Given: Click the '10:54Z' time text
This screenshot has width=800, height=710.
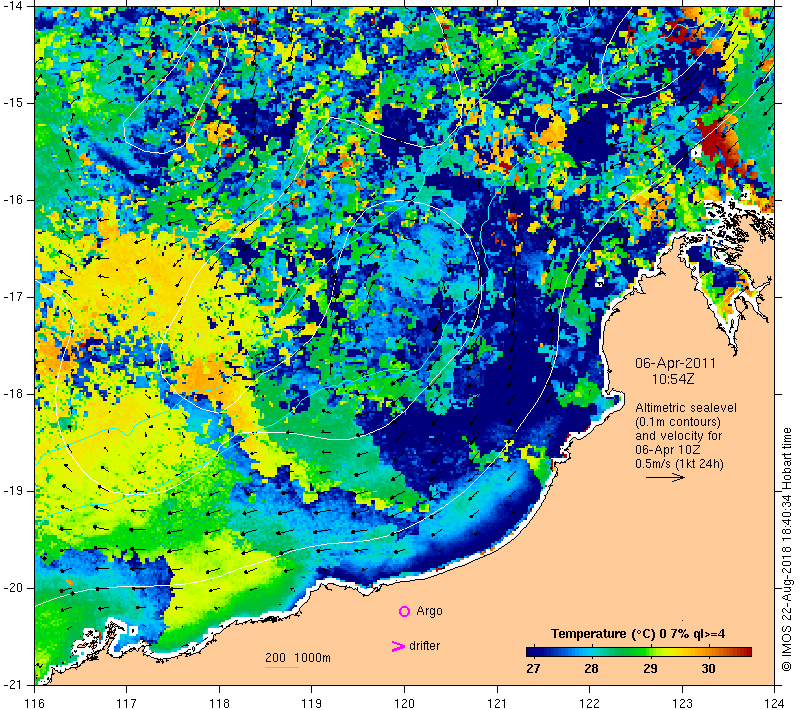Looking at the screenshot, I should (x=673, y=379).
